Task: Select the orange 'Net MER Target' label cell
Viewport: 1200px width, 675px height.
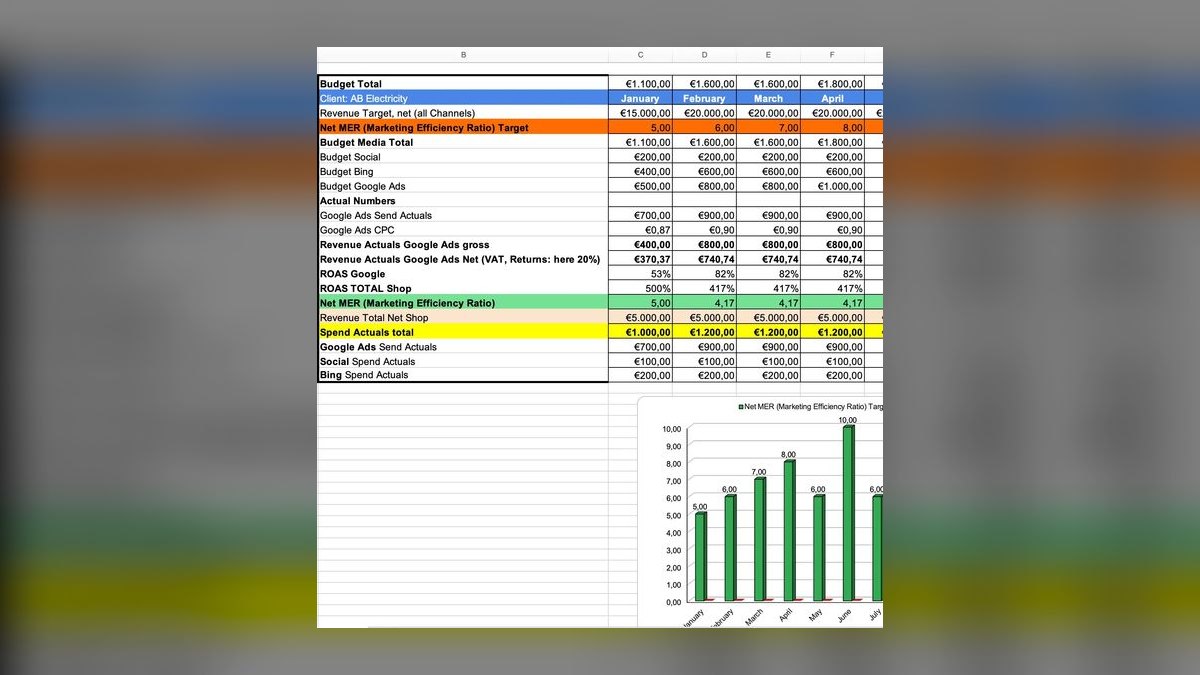Action: click(x=463, y=127)
